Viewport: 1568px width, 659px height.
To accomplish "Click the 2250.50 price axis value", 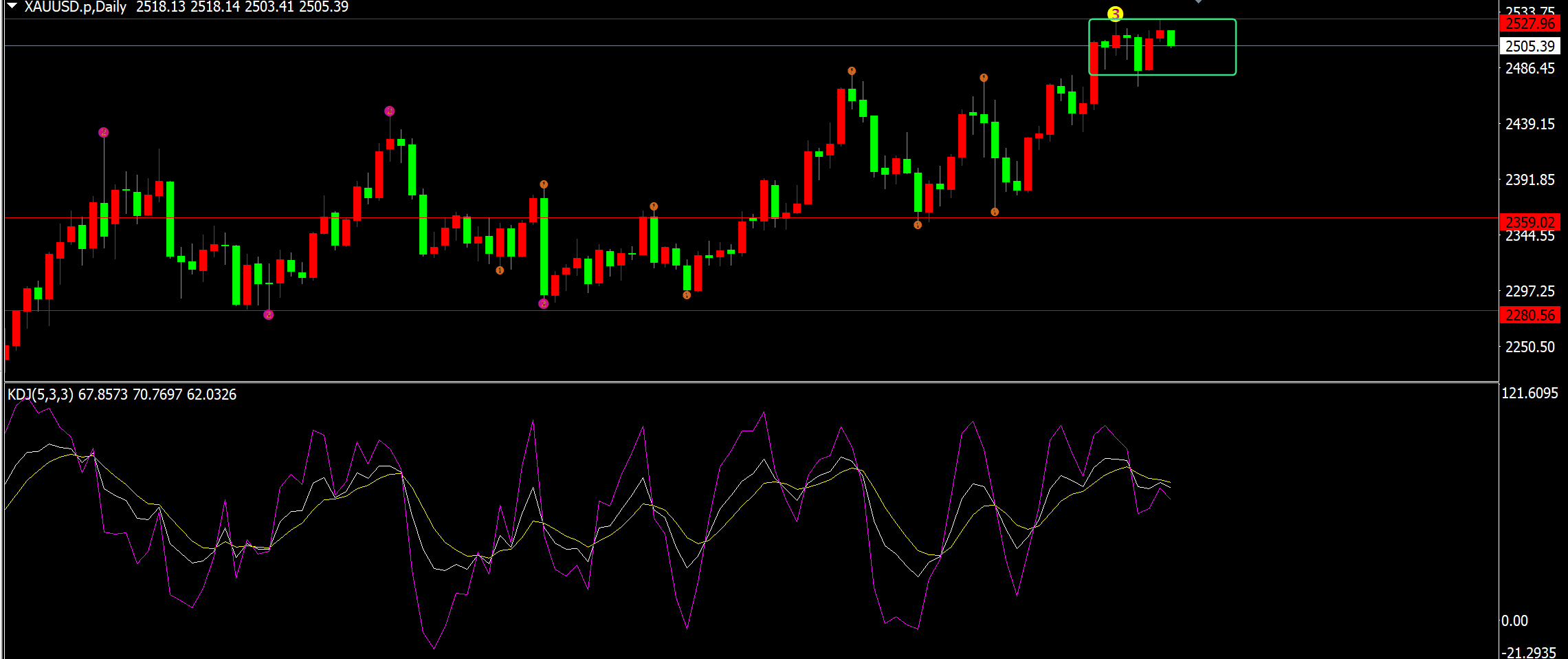I will click(1530, 347).
